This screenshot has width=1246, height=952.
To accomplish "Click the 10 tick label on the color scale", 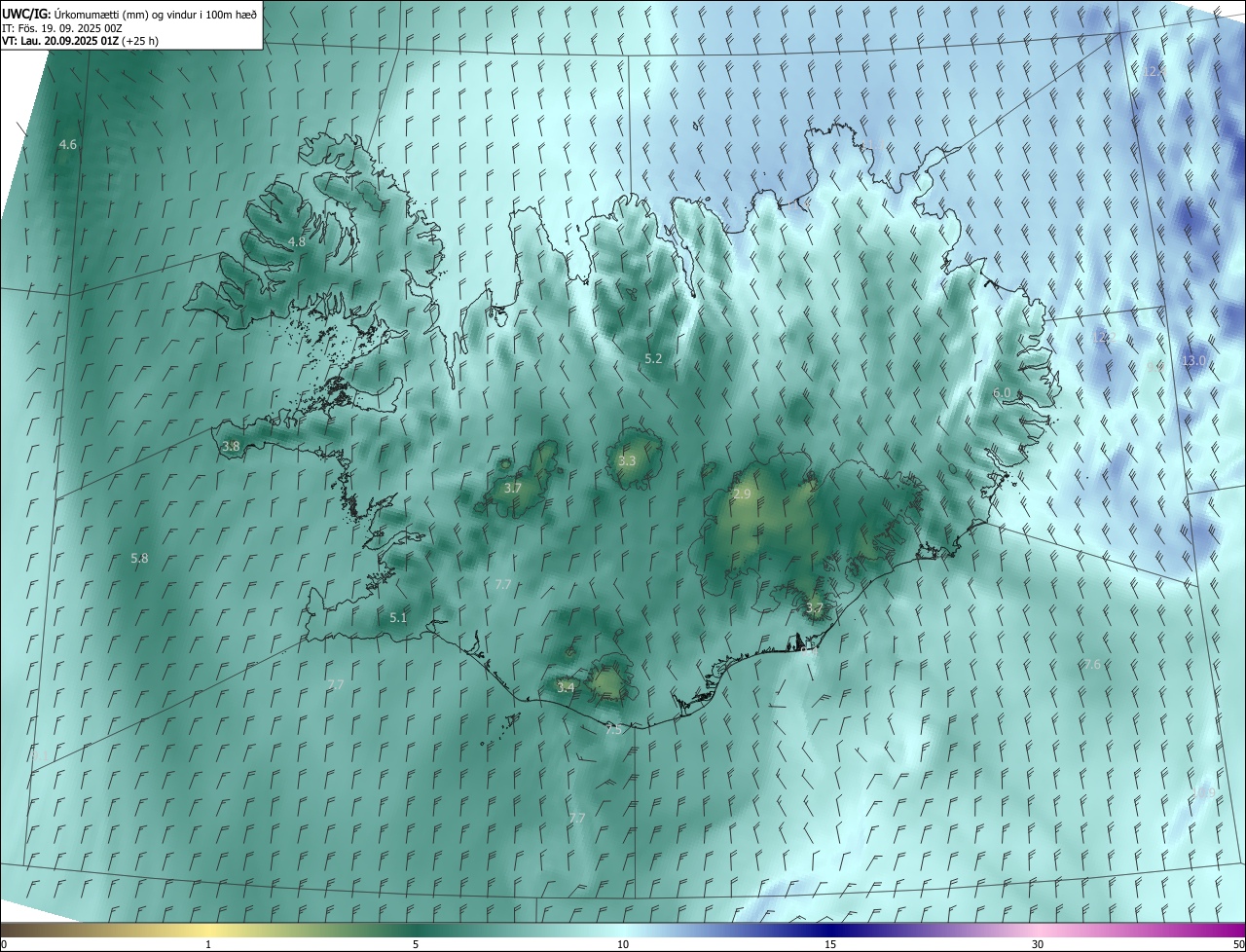I will (x=623, y=944).
